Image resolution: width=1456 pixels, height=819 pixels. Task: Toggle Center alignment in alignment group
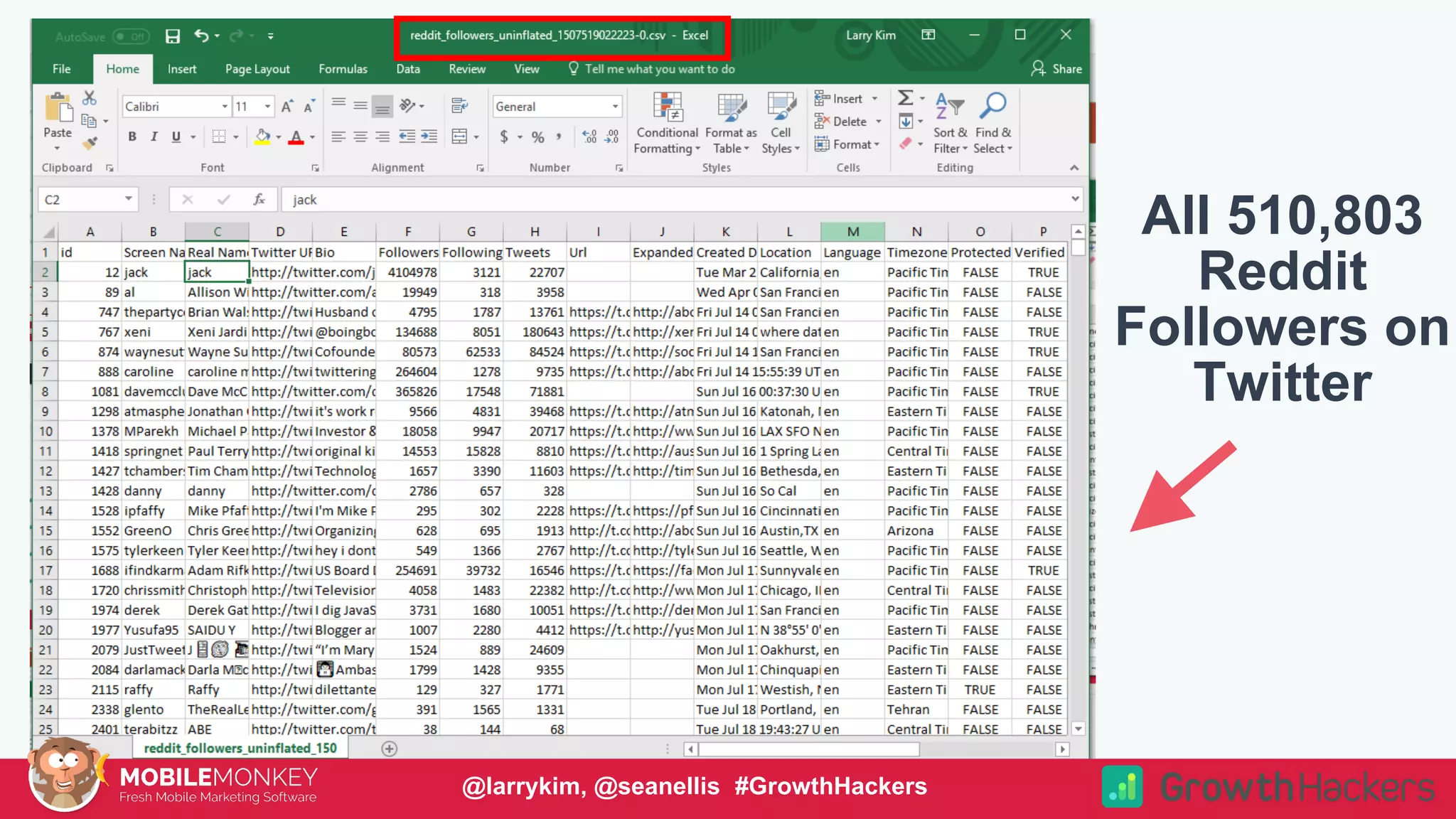pos(360,136)
